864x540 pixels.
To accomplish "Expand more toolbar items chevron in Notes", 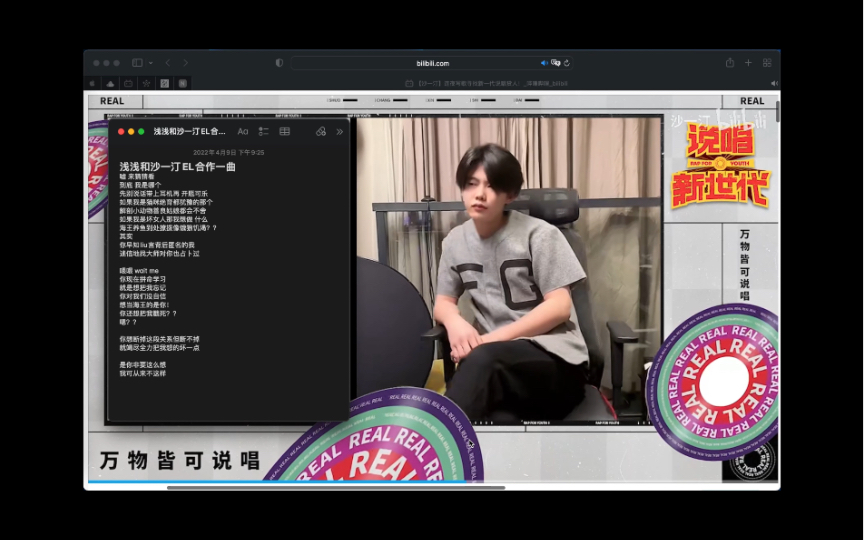I will [x=339, y=131].
